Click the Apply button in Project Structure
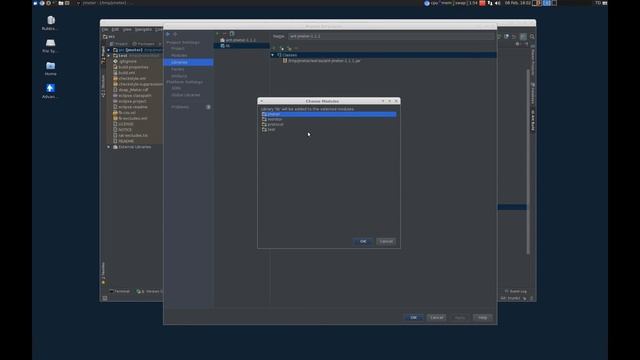This screenshot has width=640, height=360. (460, 317)
